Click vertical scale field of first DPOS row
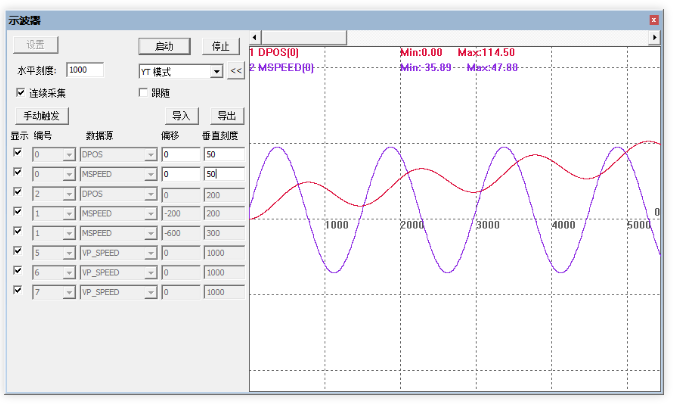 224,154
